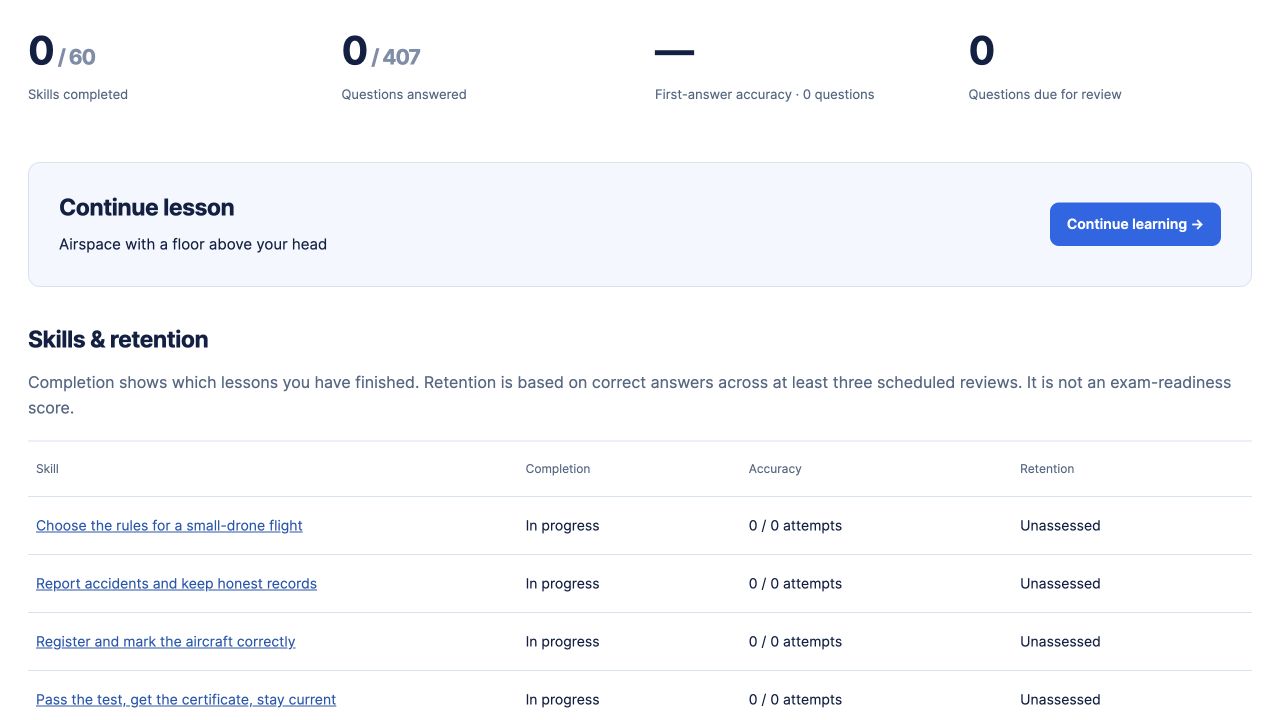The width and height of the screenshot is (1280, 720).
Task: Click '0 / 0 attempts' in the Report accidents row
Action: click(795, 584)
